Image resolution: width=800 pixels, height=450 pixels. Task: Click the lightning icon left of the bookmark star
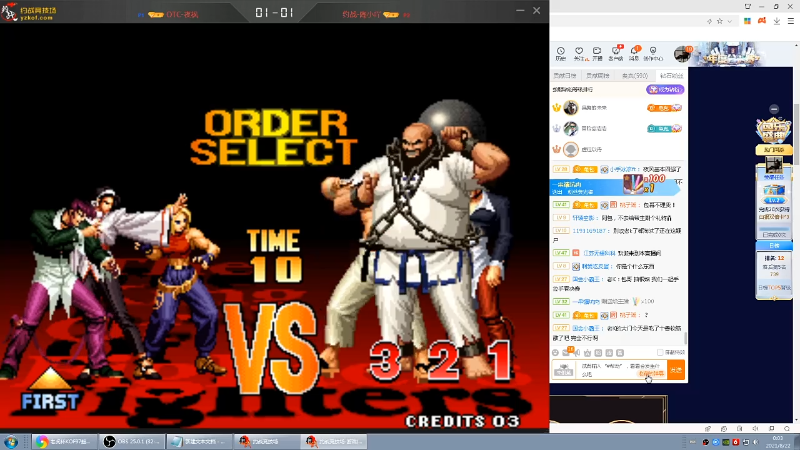click(x=709, y=21)
